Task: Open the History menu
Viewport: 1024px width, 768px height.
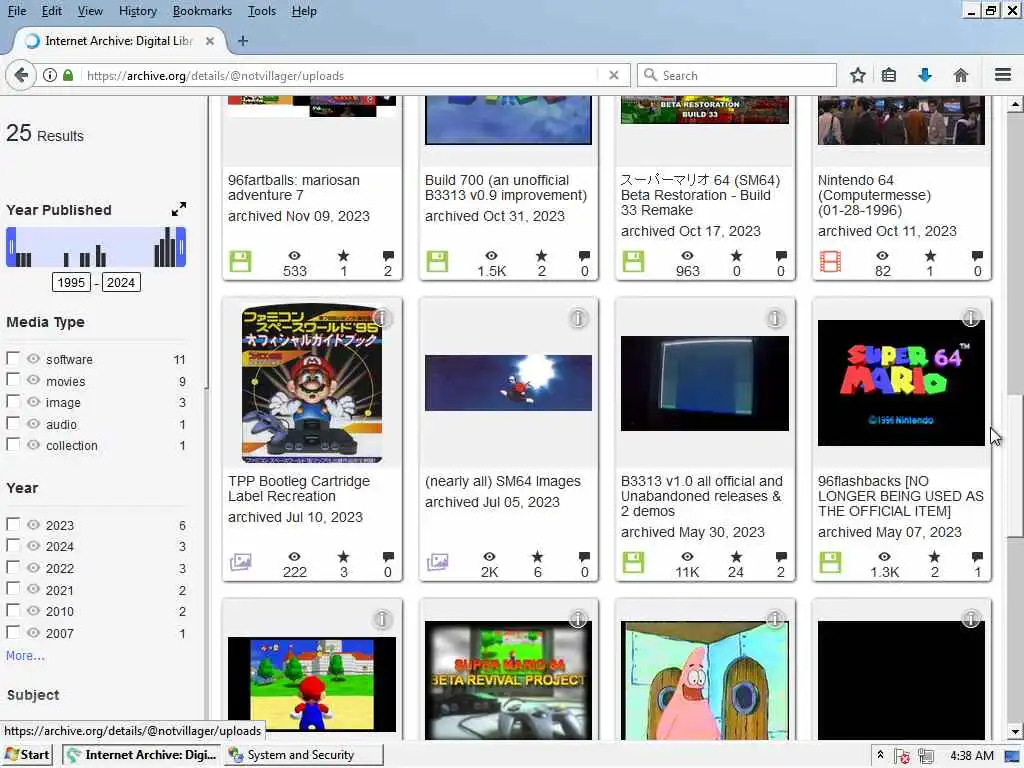Action: (138, 11)
